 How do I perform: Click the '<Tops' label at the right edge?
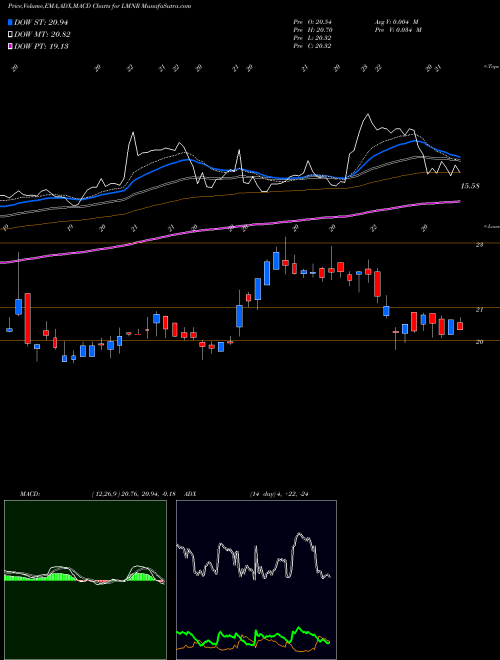pos(491,67)
